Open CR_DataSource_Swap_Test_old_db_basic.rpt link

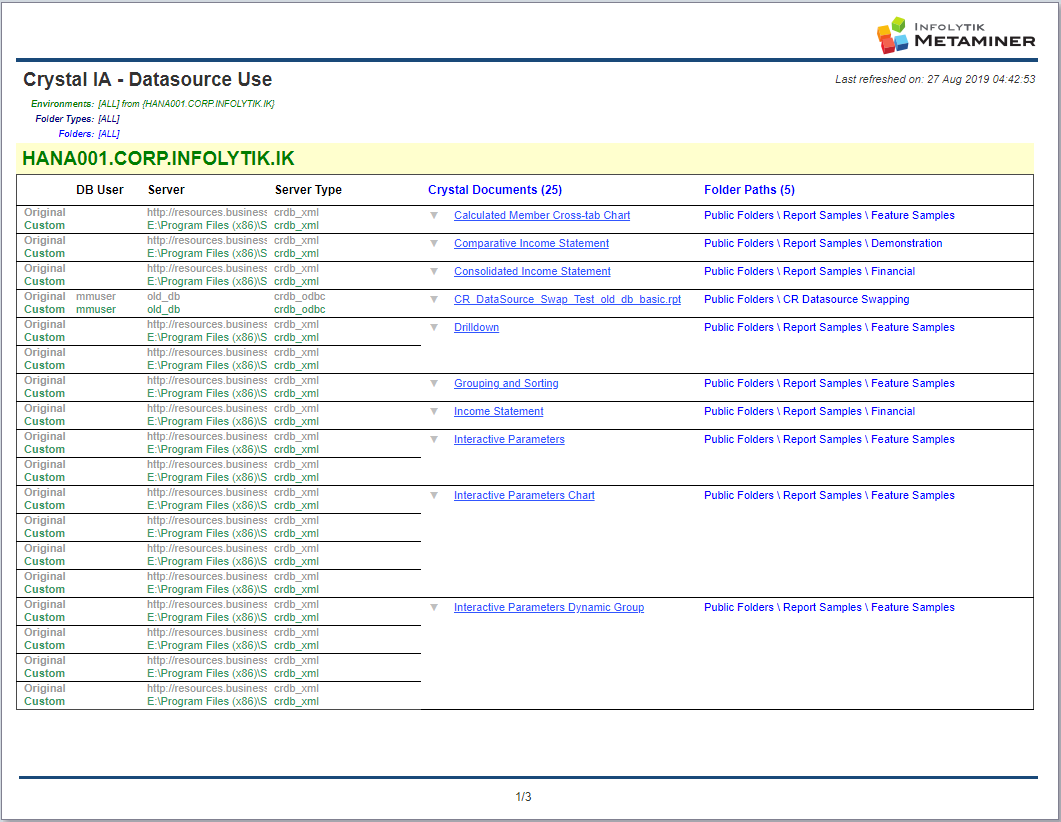point(568,300)
